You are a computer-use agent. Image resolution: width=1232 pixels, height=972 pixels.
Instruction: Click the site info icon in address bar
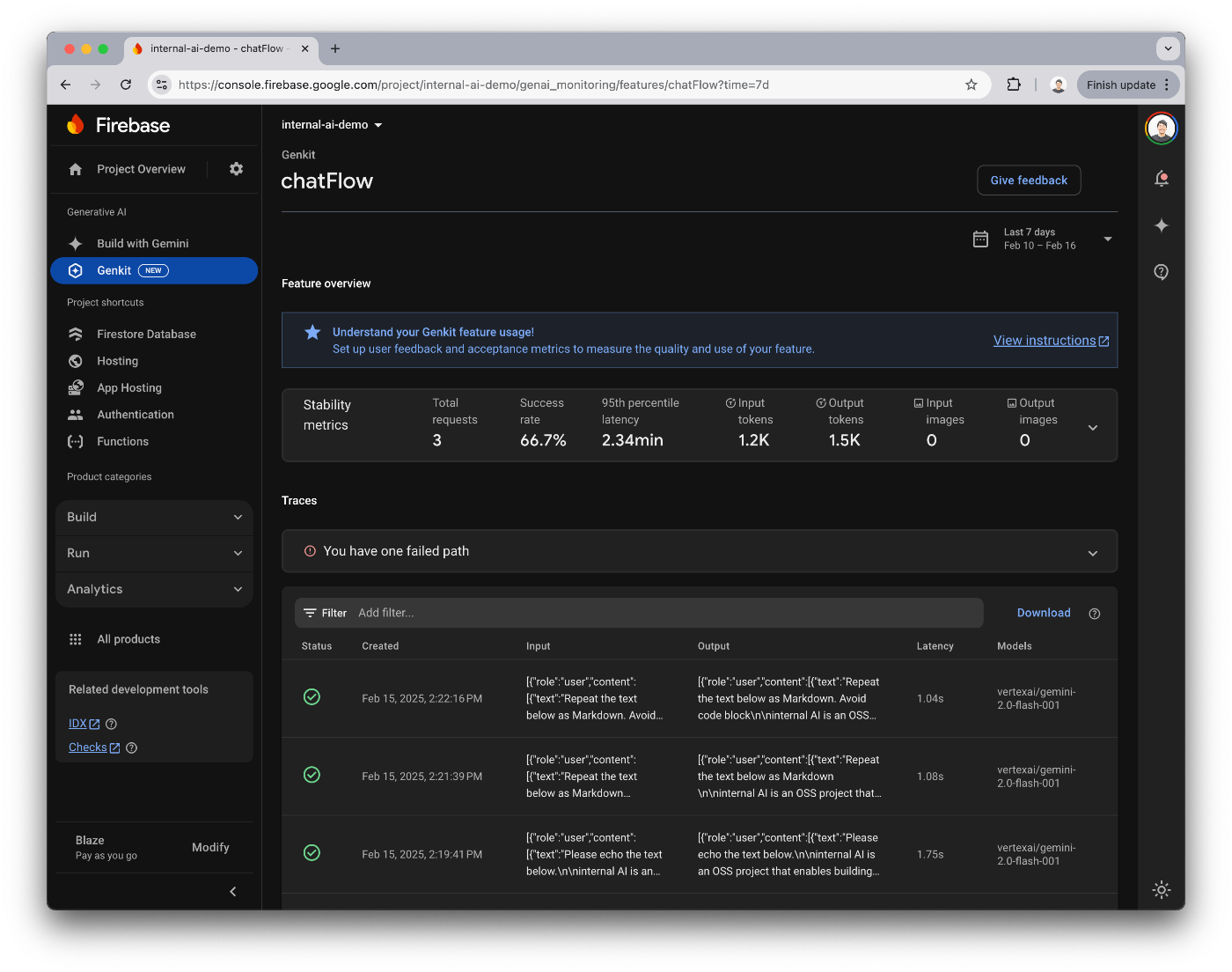161,85
